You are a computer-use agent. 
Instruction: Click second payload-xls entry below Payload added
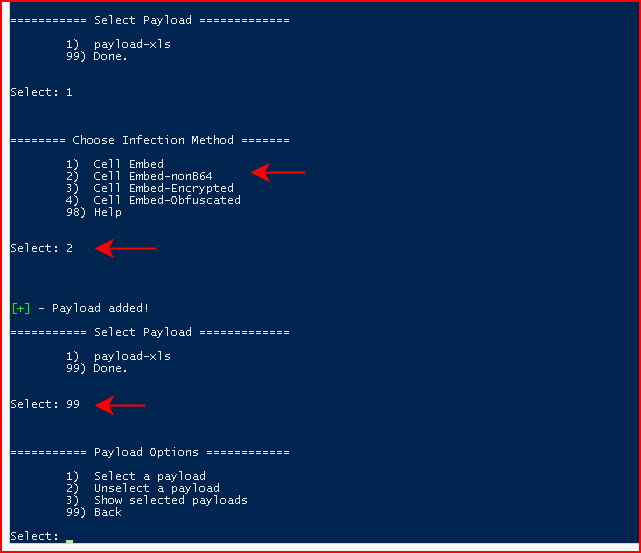pos(118,356)
